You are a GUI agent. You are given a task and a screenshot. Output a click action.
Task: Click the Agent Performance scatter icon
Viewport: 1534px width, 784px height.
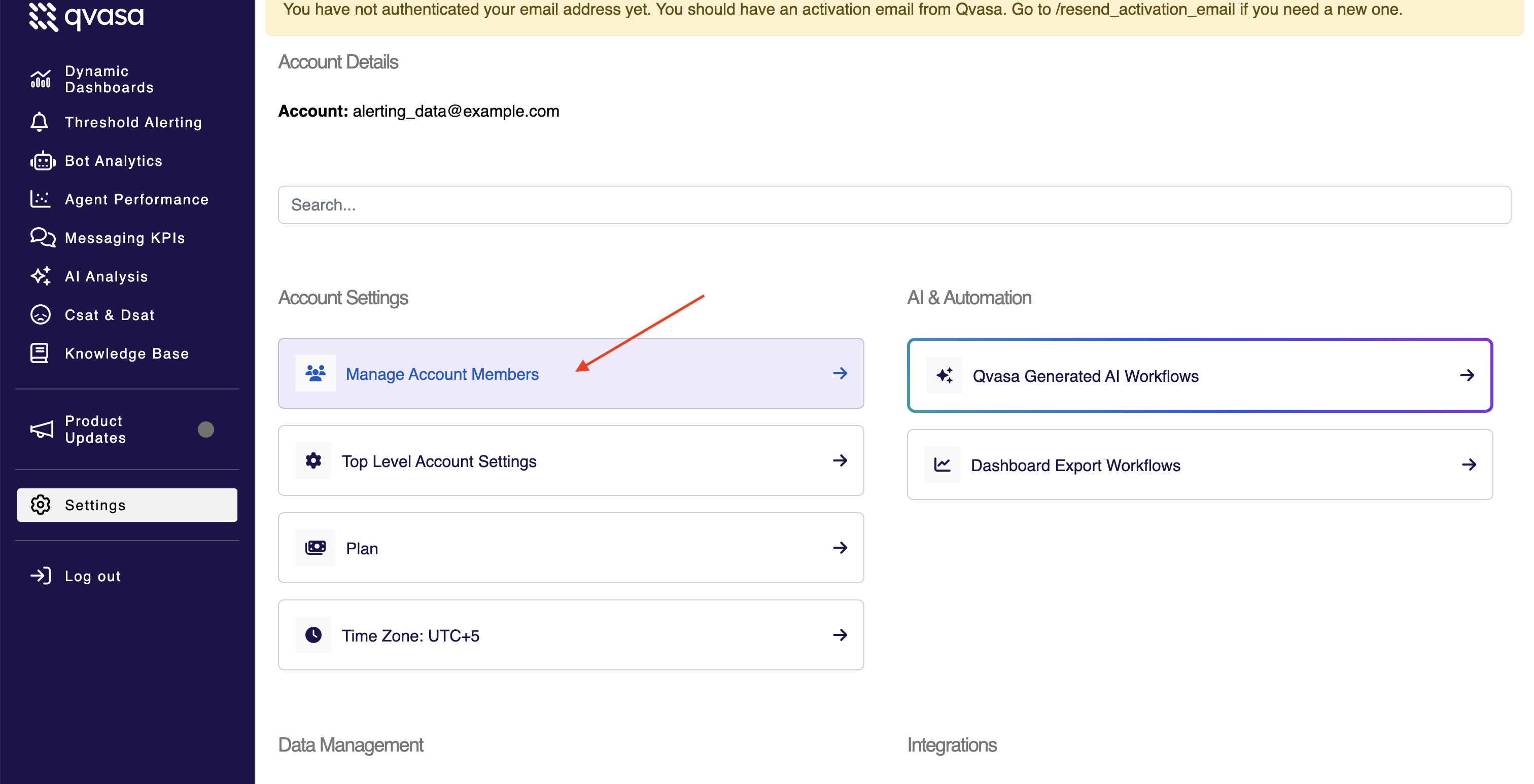click(41, 199)
